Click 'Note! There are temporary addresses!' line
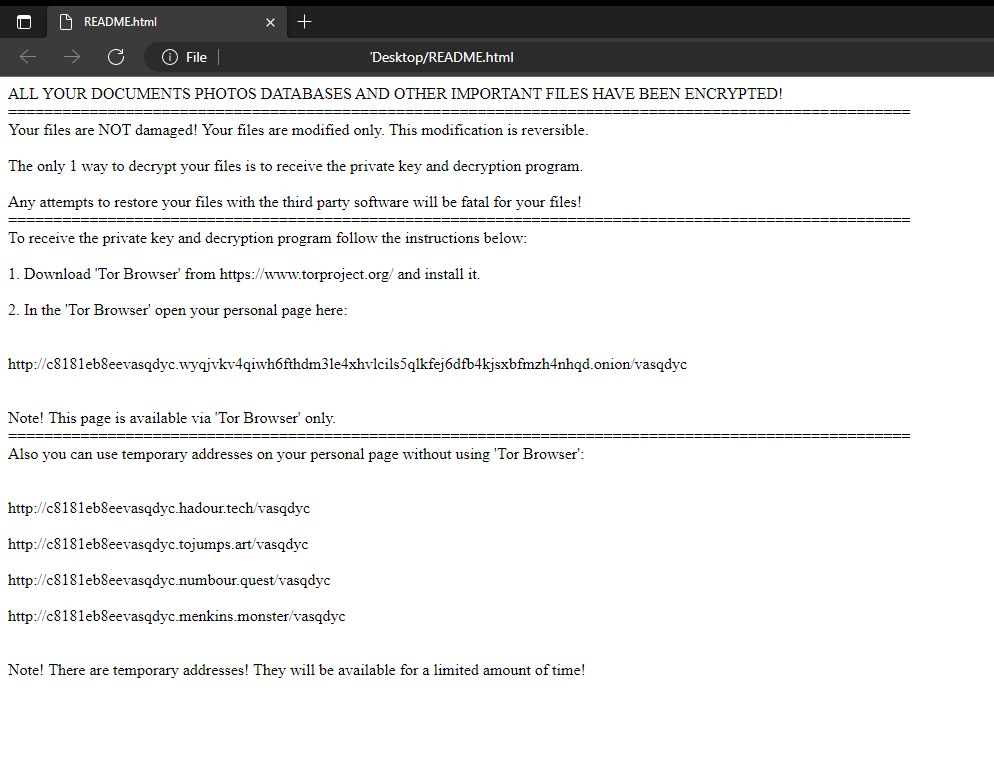The width and height of the screenshot is (994, 764). (297, 670)
